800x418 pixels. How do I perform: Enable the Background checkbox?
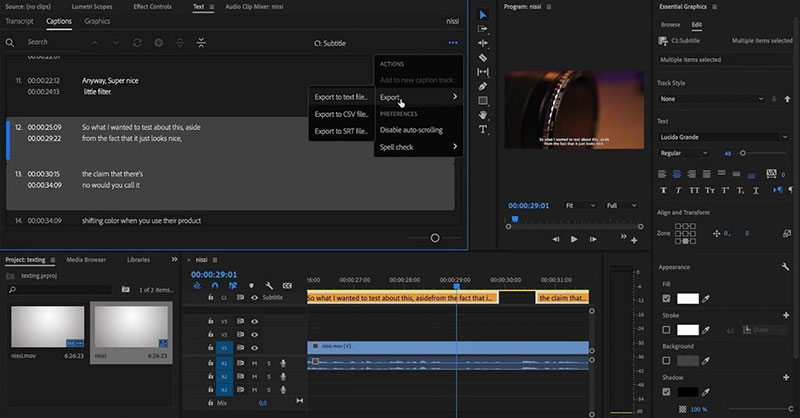click(x=666, y=360)
